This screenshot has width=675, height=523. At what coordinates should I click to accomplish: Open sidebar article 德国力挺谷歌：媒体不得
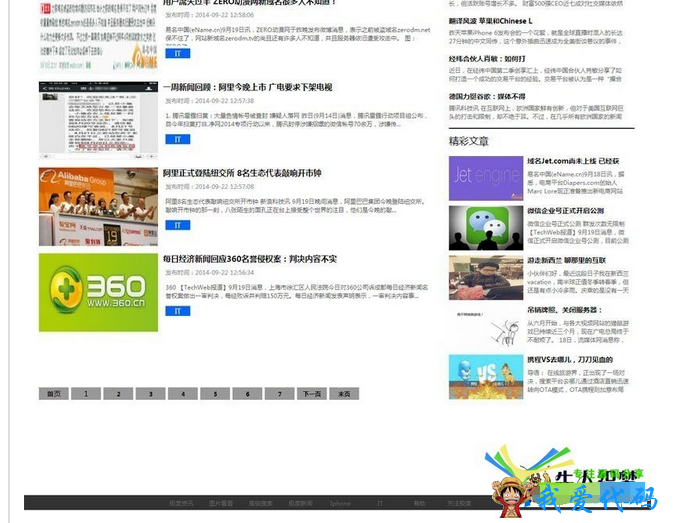(x=487, y=96)
